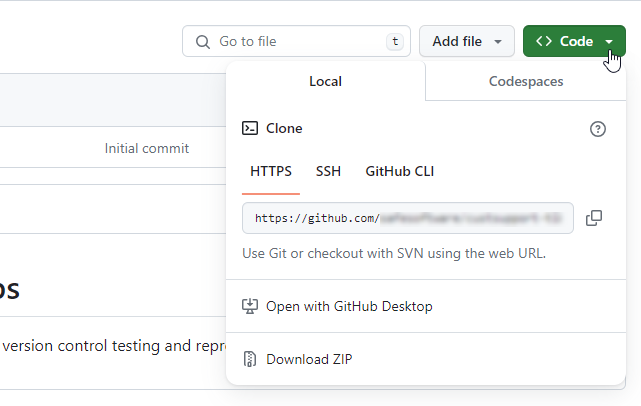Click the ZIP file archive icon
641x406 pixels.
tap(251, 359)
